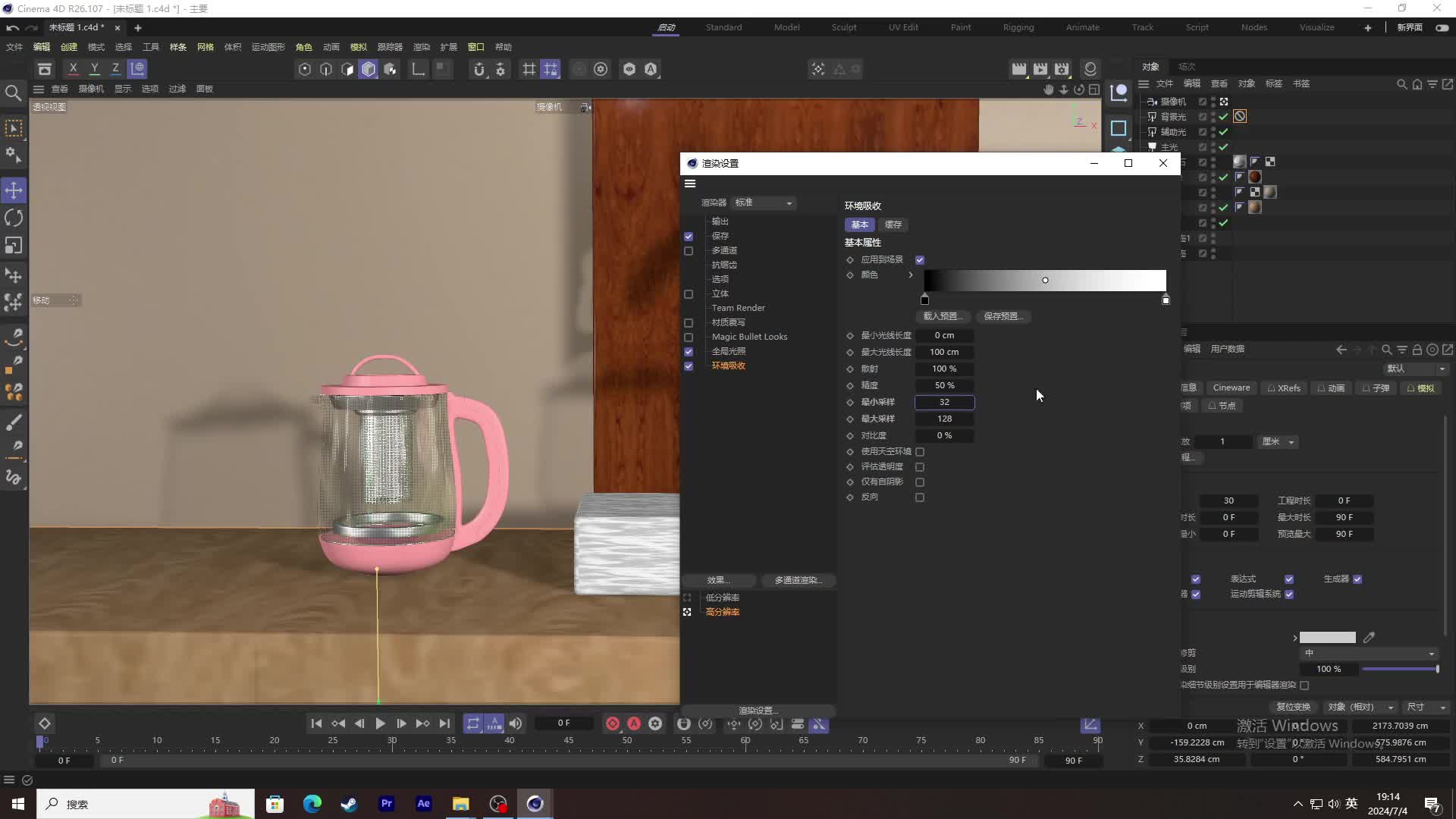Image resolution: width=1456 pixels, height=819 pixels.
Task: Enable the Magic Bullet Looks checkbox
Action: point(689,337)
